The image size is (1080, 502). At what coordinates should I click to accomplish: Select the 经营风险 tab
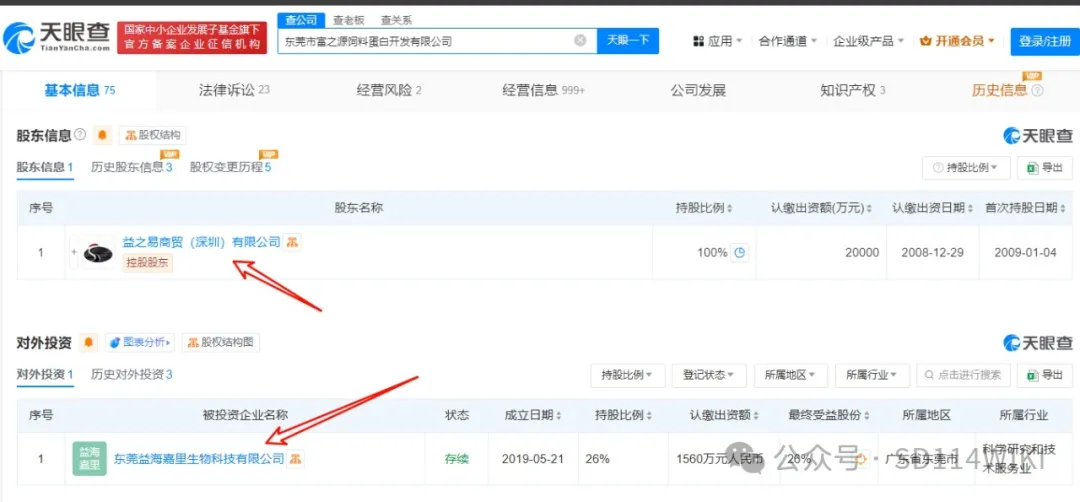coord(388,90)
